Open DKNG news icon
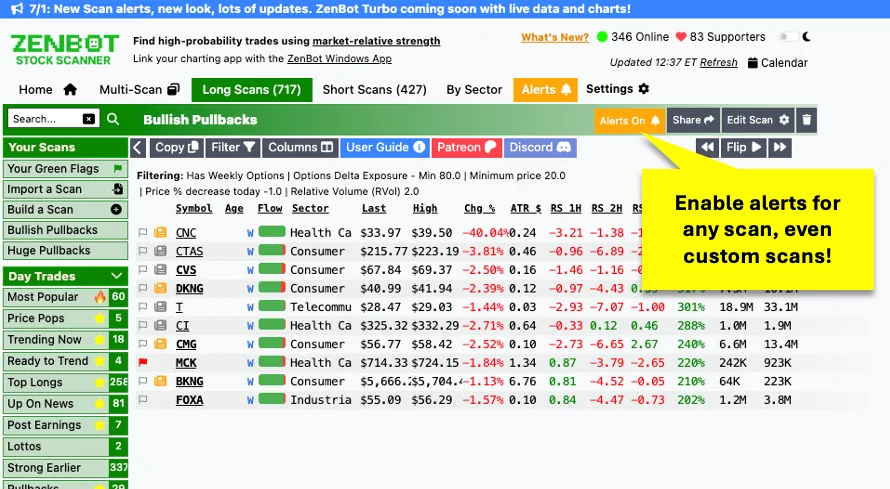 (161, 288)
